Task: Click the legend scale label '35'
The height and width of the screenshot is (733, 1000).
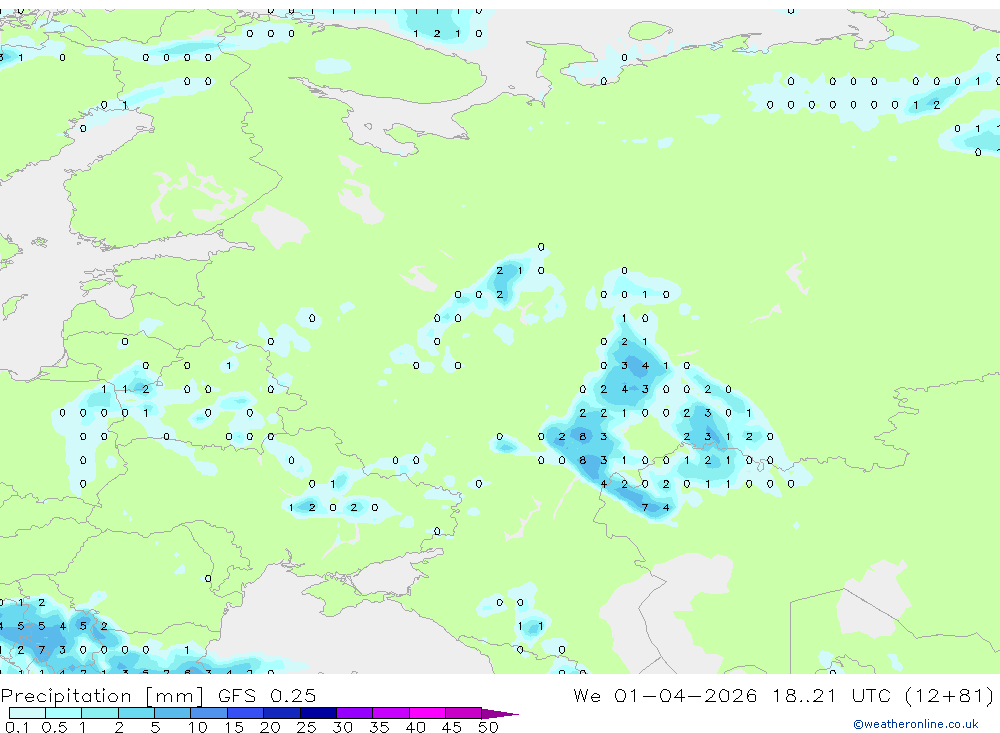Action: [x=379, y=727]
